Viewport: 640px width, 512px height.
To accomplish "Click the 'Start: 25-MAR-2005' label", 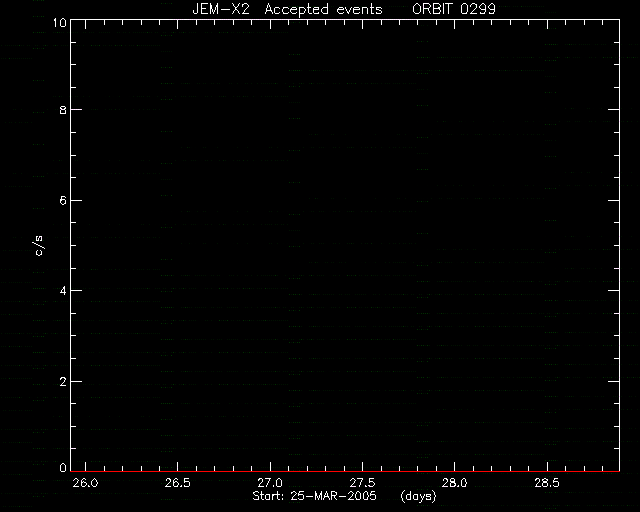I will [x=314, y=496].
